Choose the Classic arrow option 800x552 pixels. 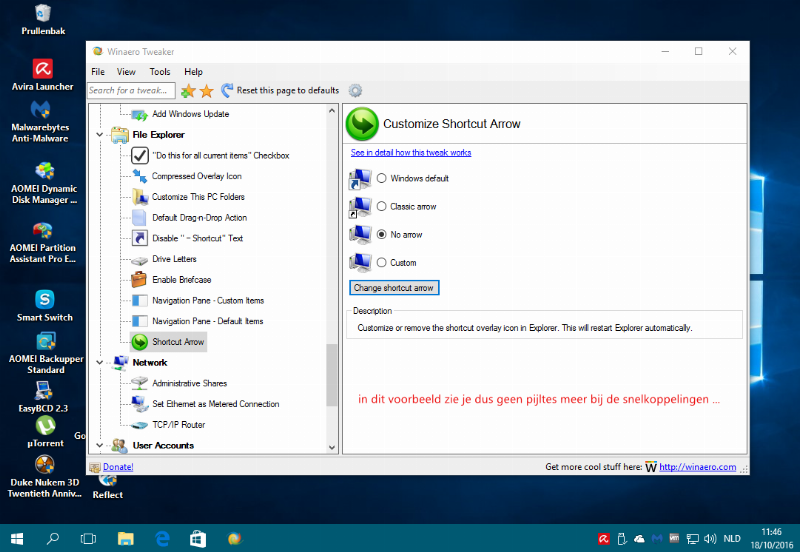pyautogui.click(x=382, y=206)
